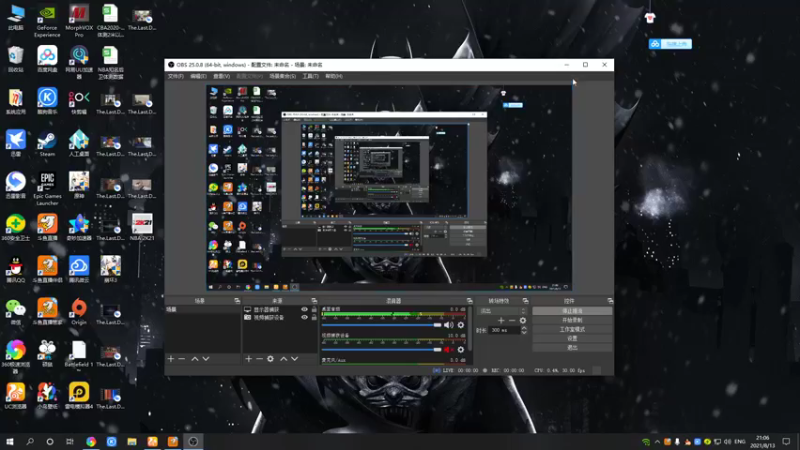Open the Edit menu in OBS
The width and height of the screenshot is (800, 450).
tap(198, 76)
